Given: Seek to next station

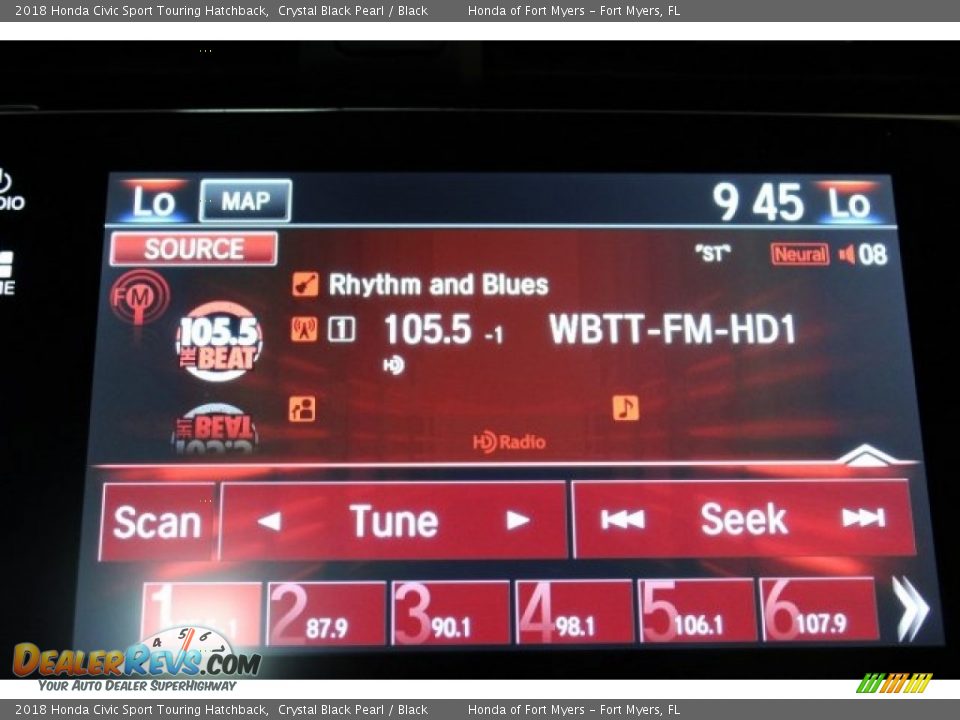Looking at the screenshot, I should [863, 518].
